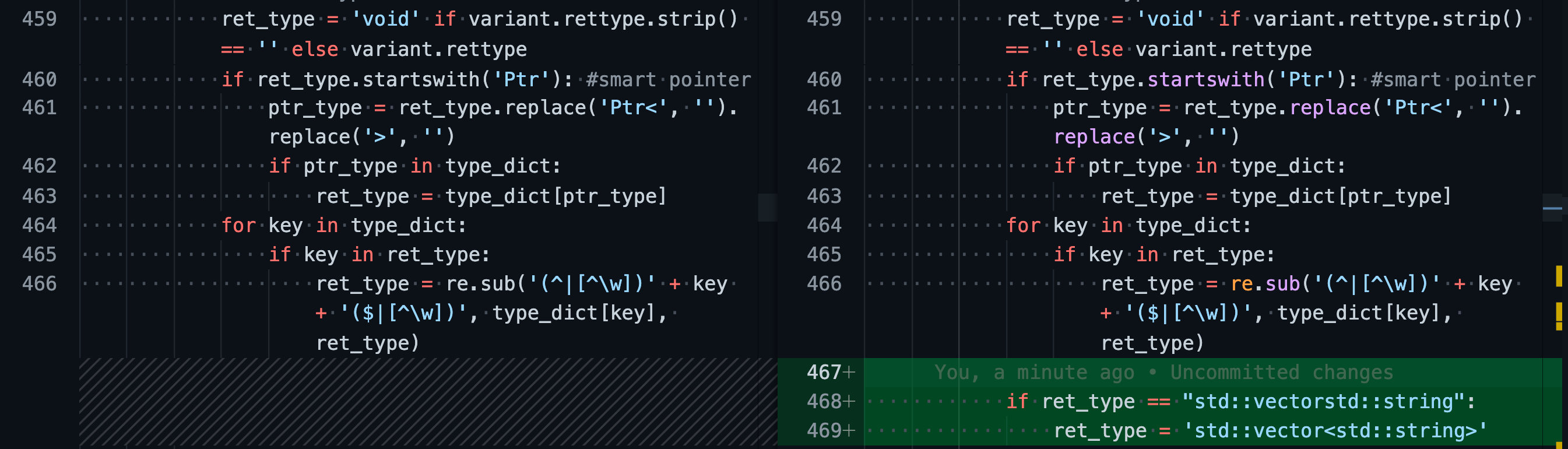Click the left pane's vertical scrollbar slider
The width and height of the screenshot is (1568, 449).
(x=767, y=207)
